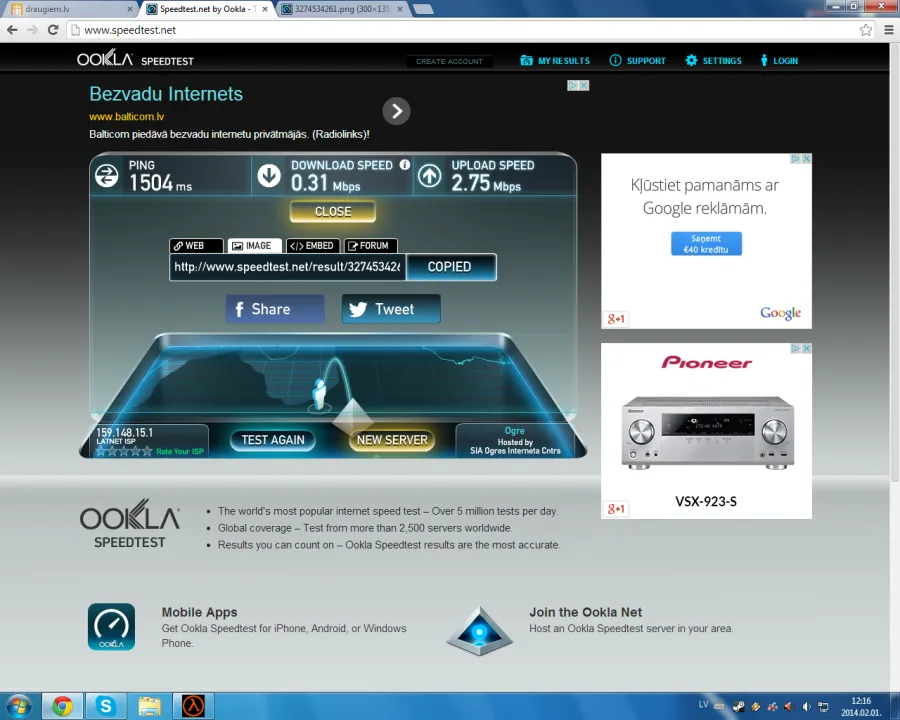The height and width of the screenshot is (720, 900).
Task: Open My Results
Action: [x=555, y=61]
